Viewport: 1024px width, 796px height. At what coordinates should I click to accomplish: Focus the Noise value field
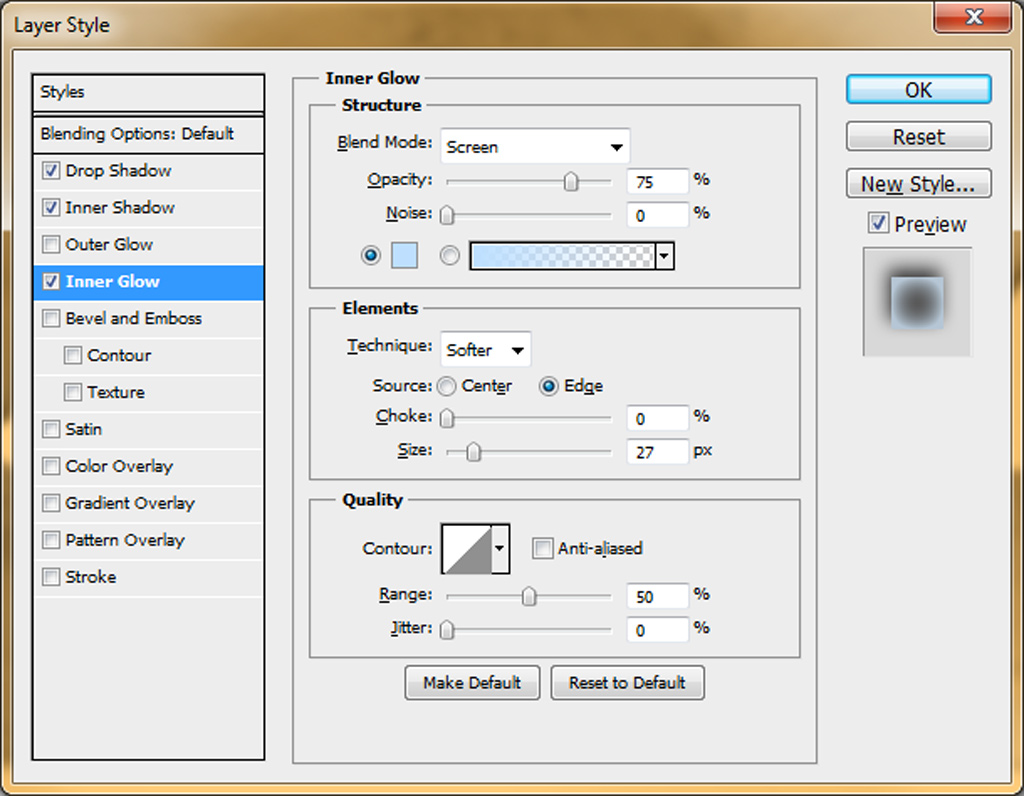pyautogui.click(x=658, y=215)
